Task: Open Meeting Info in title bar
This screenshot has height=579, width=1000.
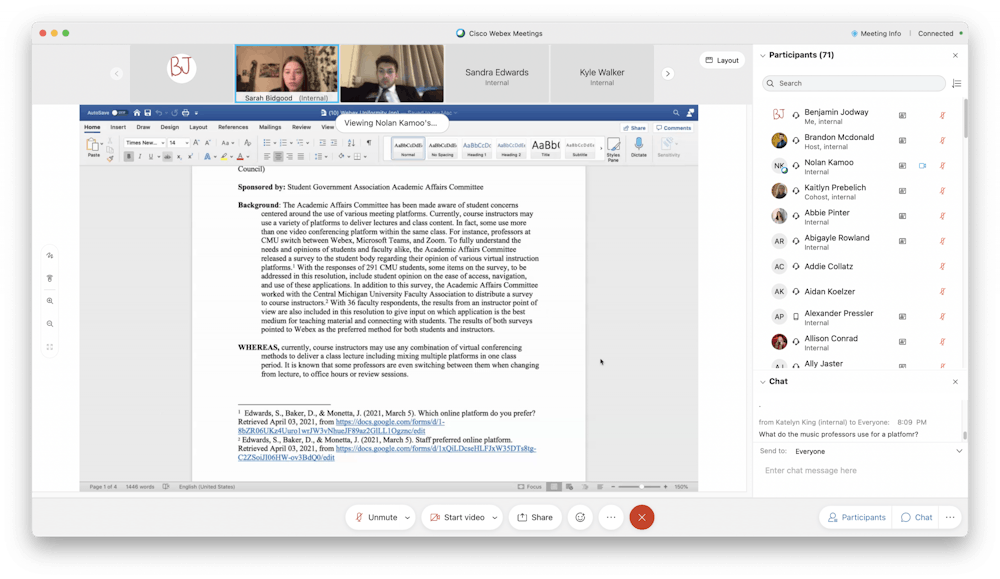Action: pos(879,33)
